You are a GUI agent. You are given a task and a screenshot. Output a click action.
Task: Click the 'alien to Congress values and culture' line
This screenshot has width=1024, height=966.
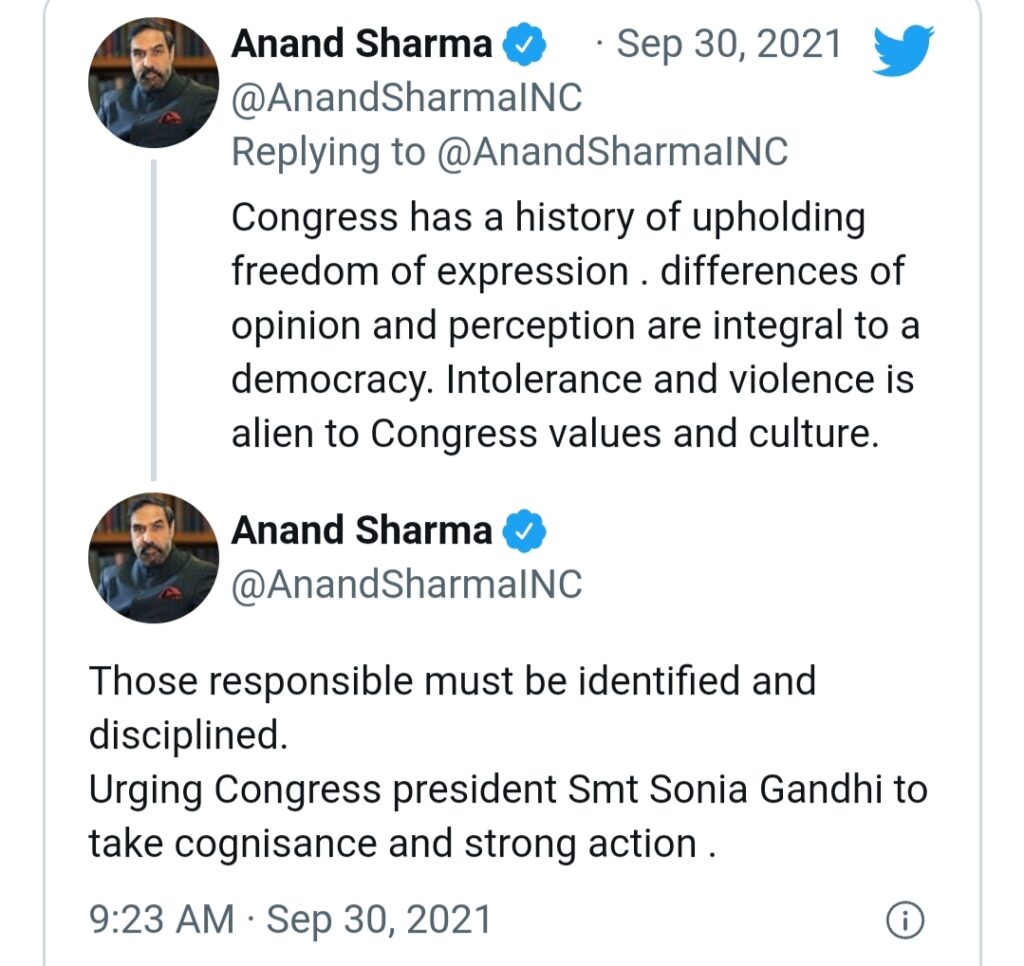(555, 434)
